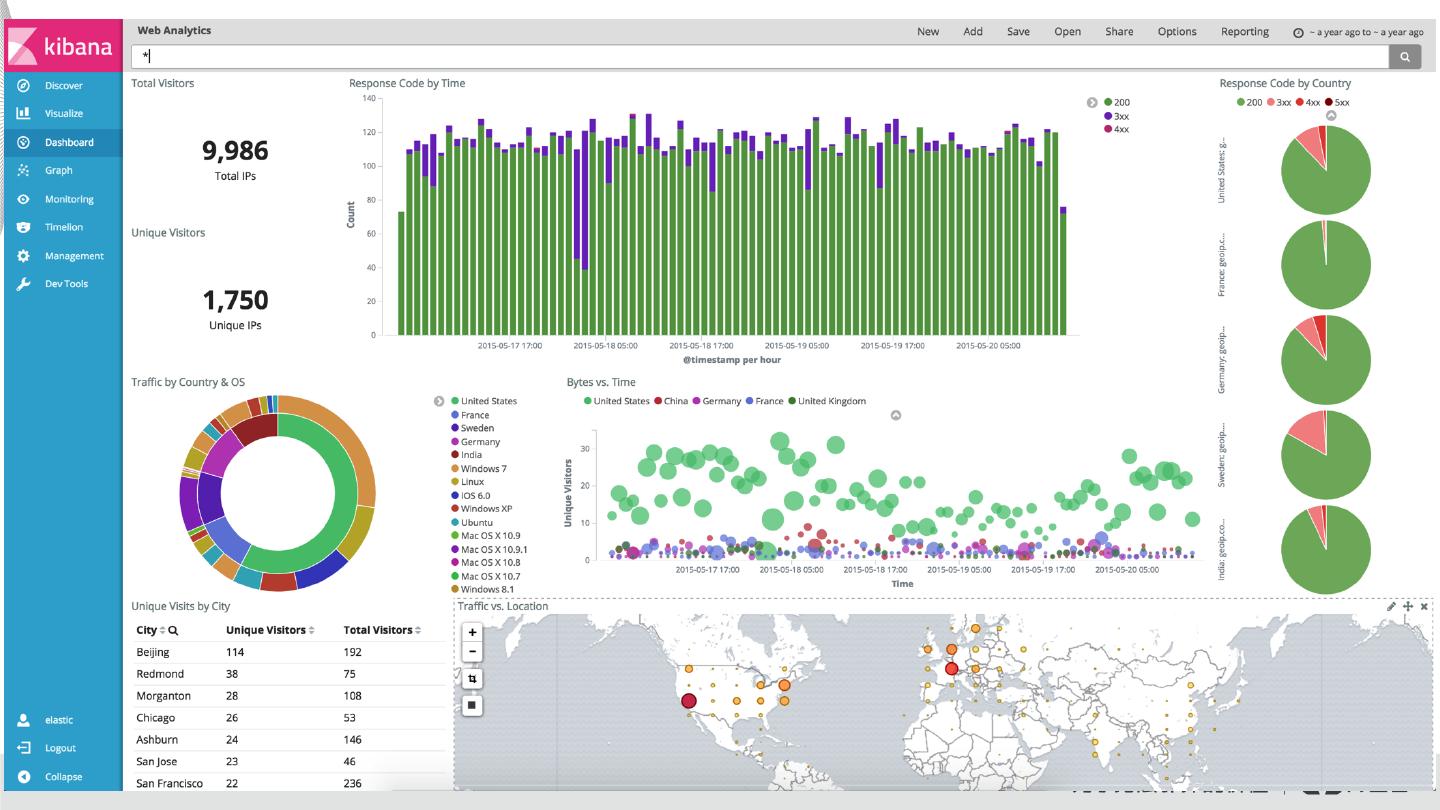The width and height of the screenshot is (1440, 810).
Task: Toggle United States in Traffic by Country legend
Action: 456,401
